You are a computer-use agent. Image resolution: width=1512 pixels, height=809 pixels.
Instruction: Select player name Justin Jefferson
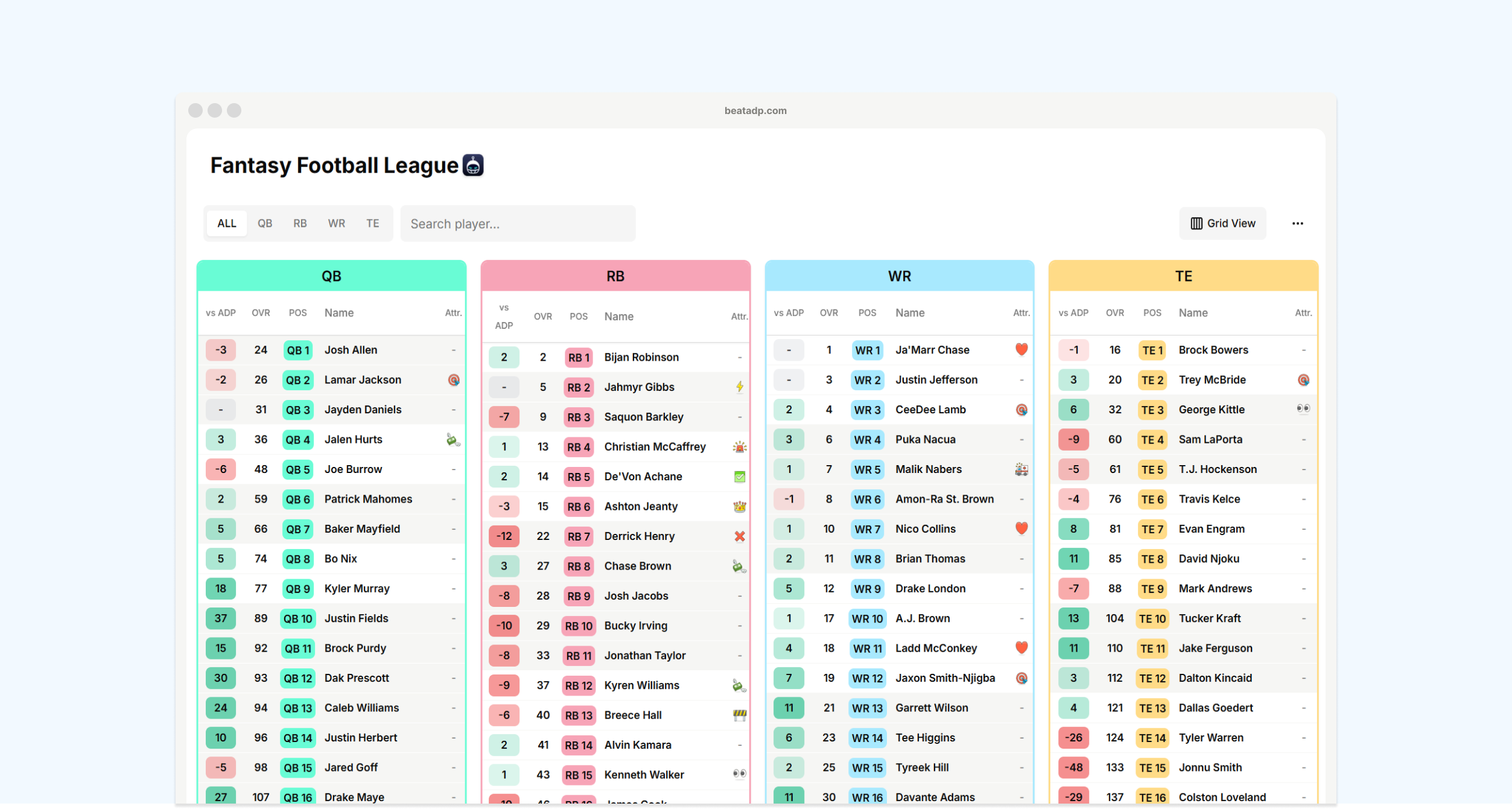pos(936,380)
